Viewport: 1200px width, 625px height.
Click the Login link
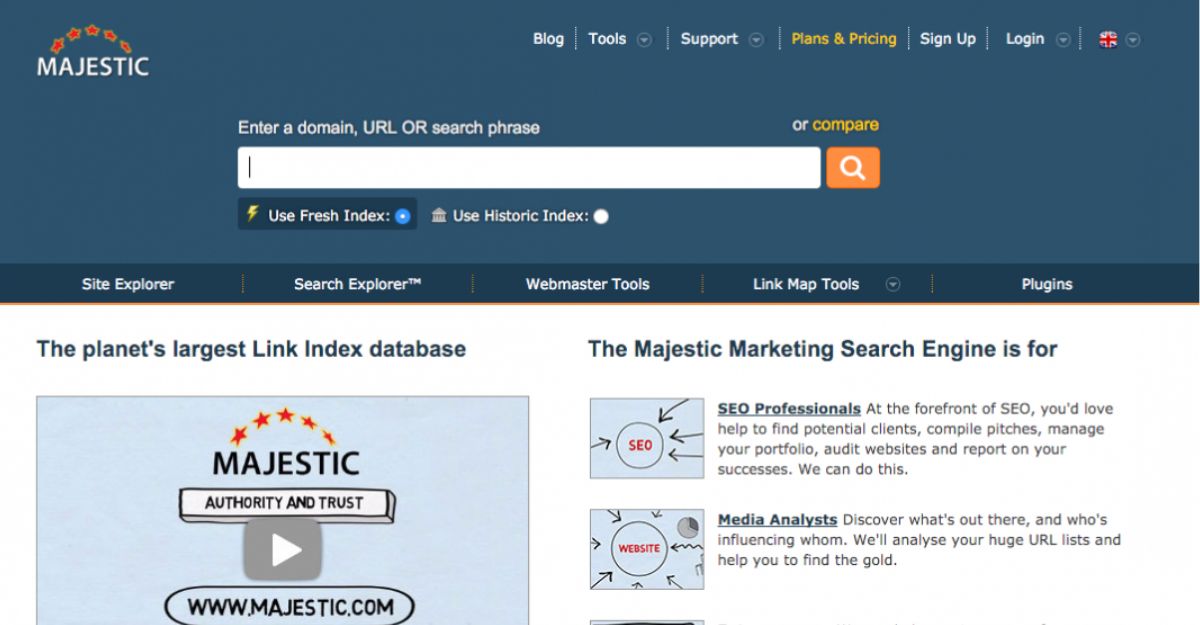click(1024, 39)
